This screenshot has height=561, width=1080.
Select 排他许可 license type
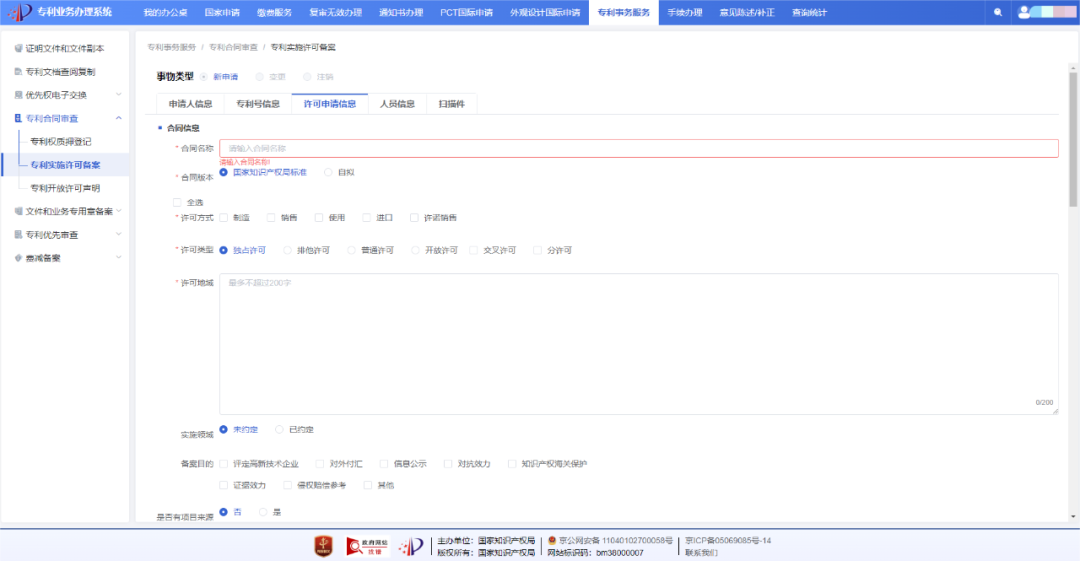pos(287,250)
